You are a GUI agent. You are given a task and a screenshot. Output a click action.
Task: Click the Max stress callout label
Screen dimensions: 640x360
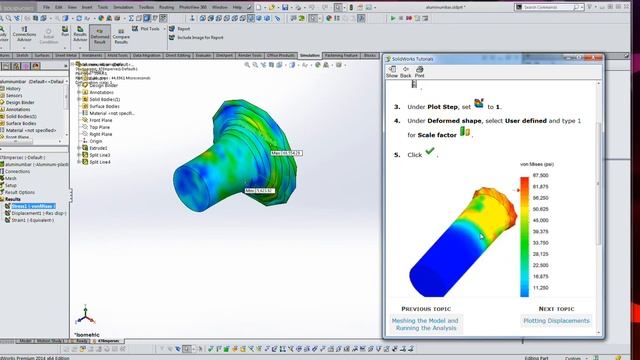point(287,153)
